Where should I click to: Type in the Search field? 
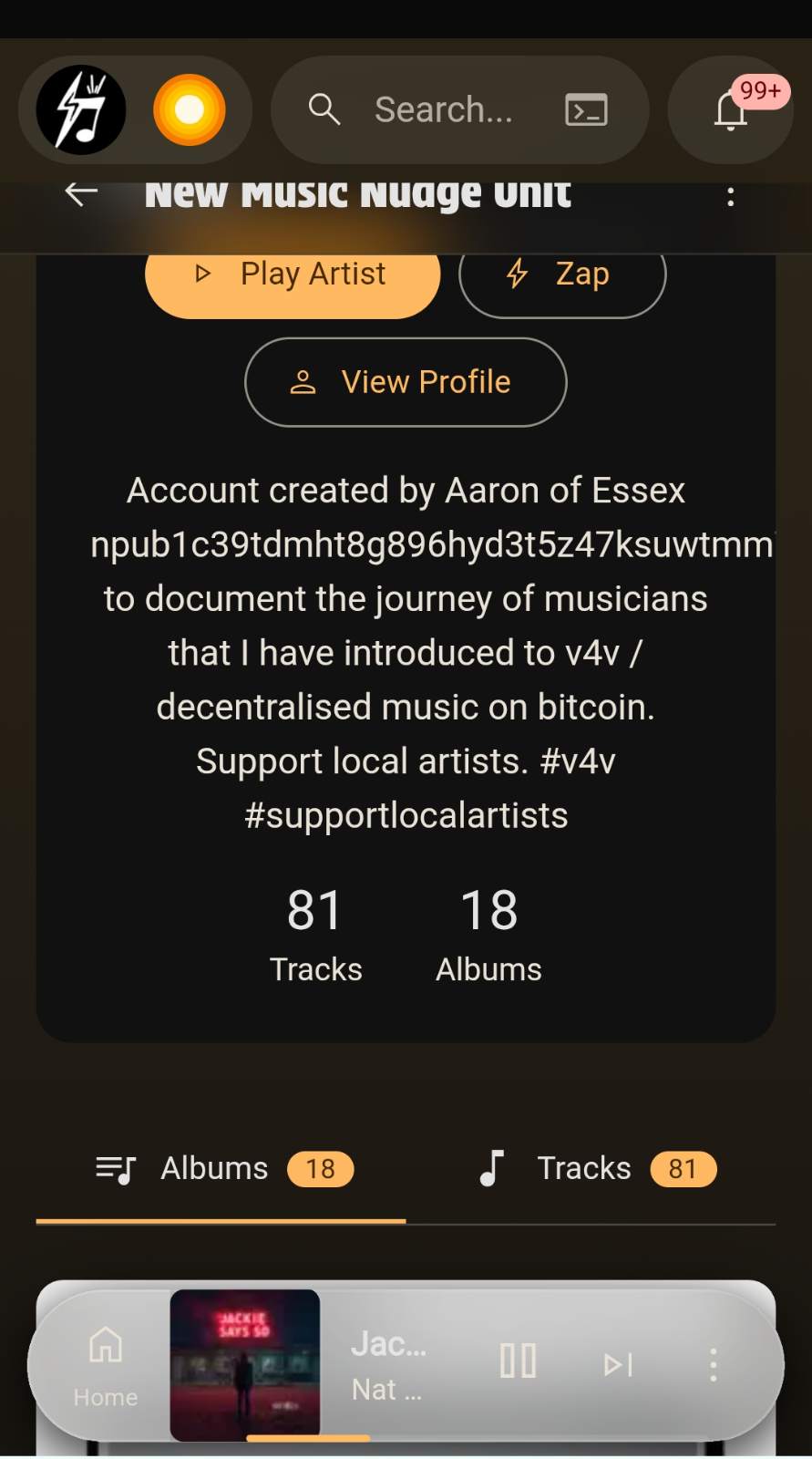point(444,109)
